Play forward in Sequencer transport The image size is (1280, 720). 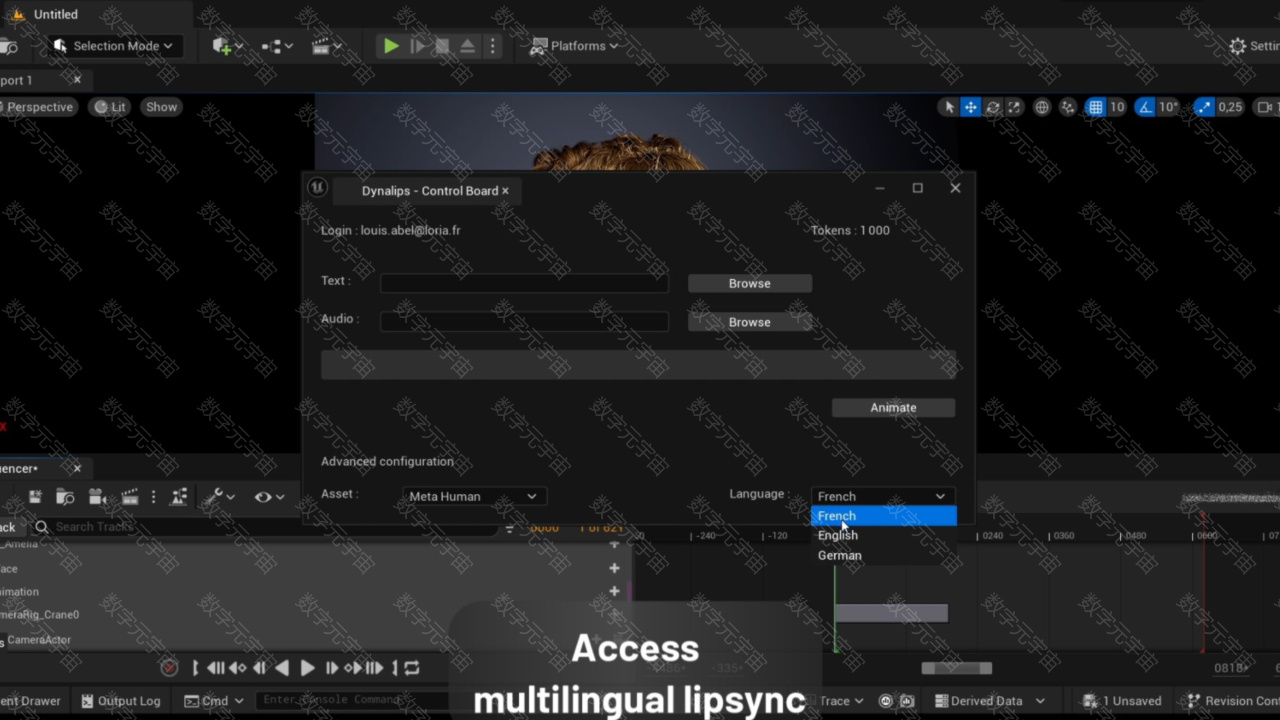(x=307, y=668)
